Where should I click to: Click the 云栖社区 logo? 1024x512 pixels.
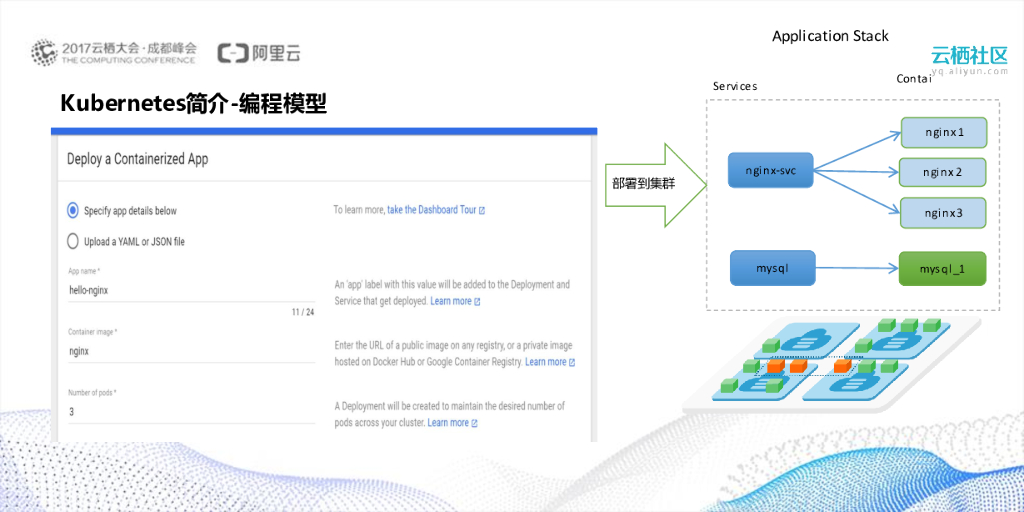[x=970, y=55]
